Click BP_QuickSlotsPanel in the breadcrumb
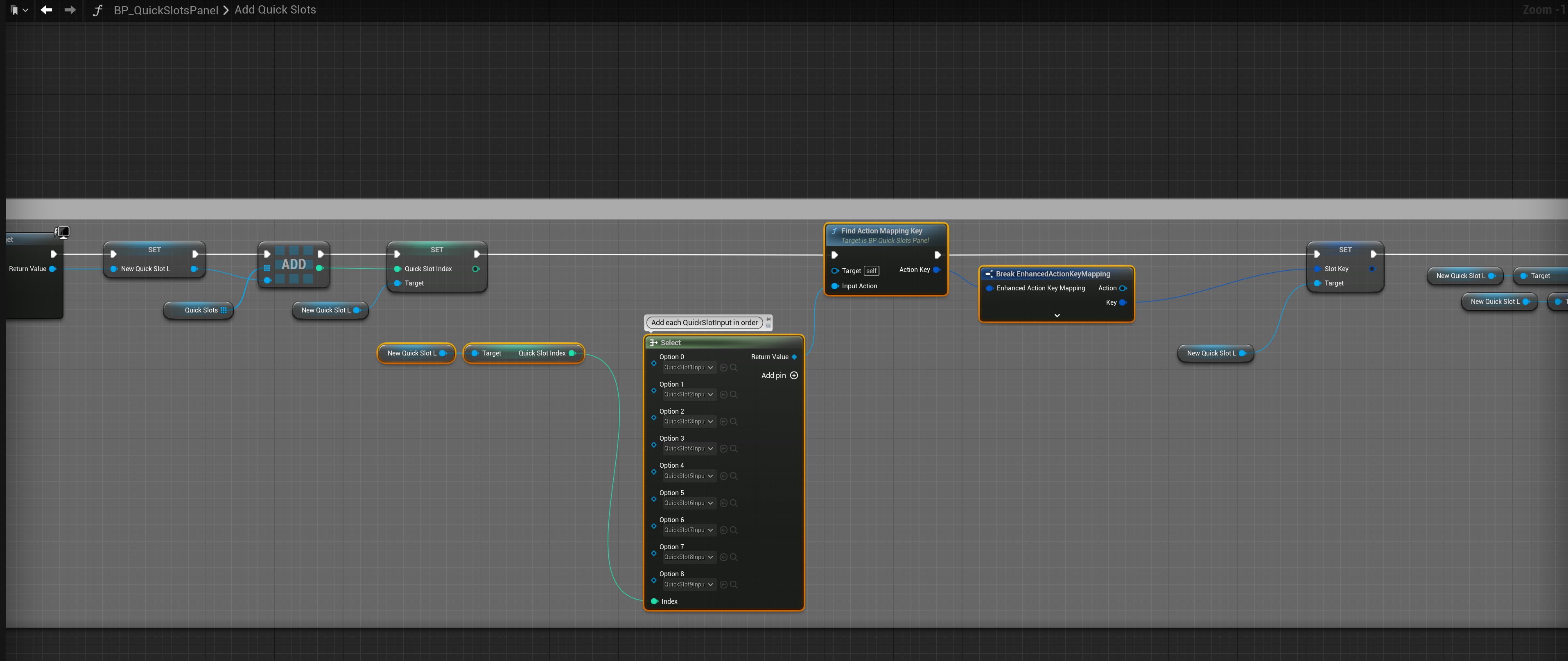The width and height of the screenshot is (1568, 661). 165,10
